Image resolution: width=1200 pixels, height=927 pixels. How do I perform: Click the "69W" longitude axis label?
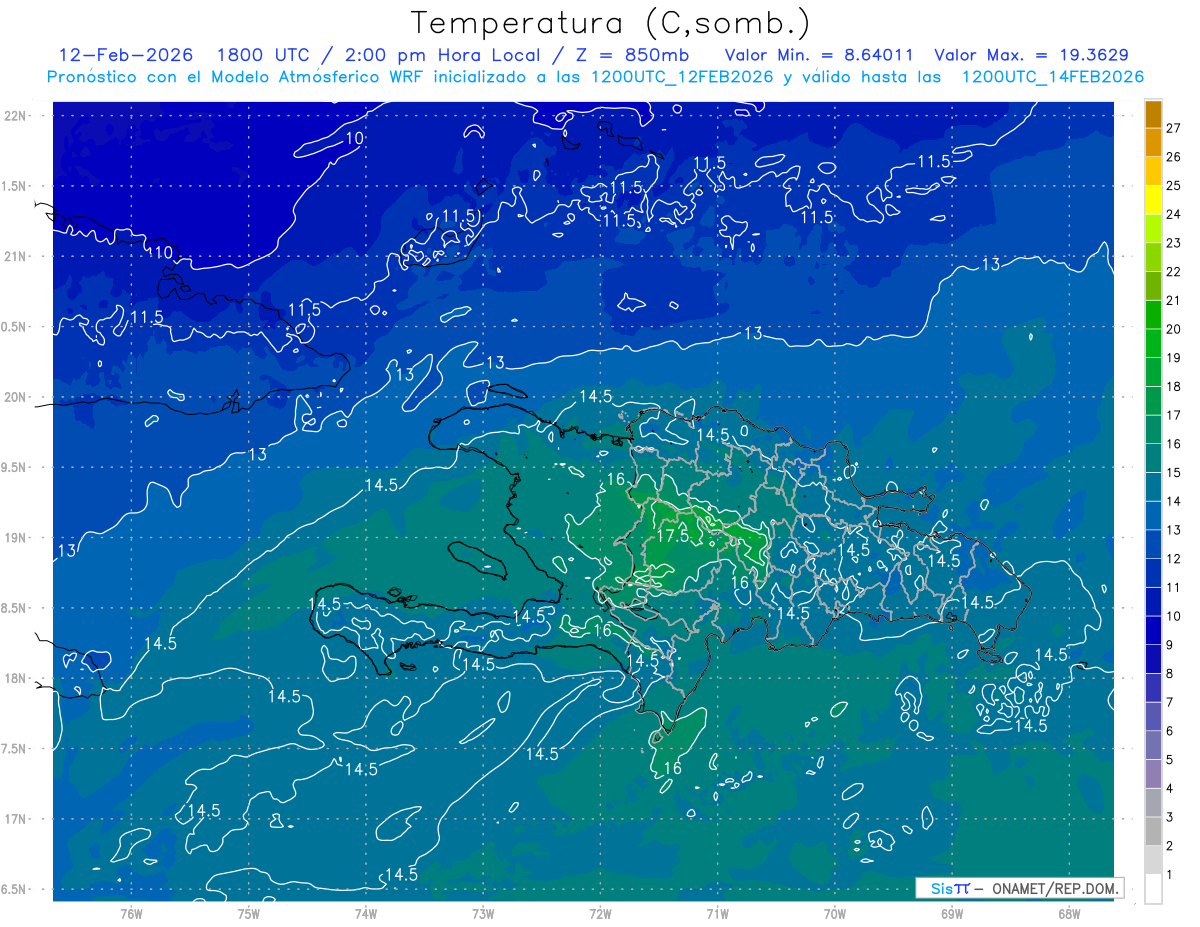click(x=952, y=913)
